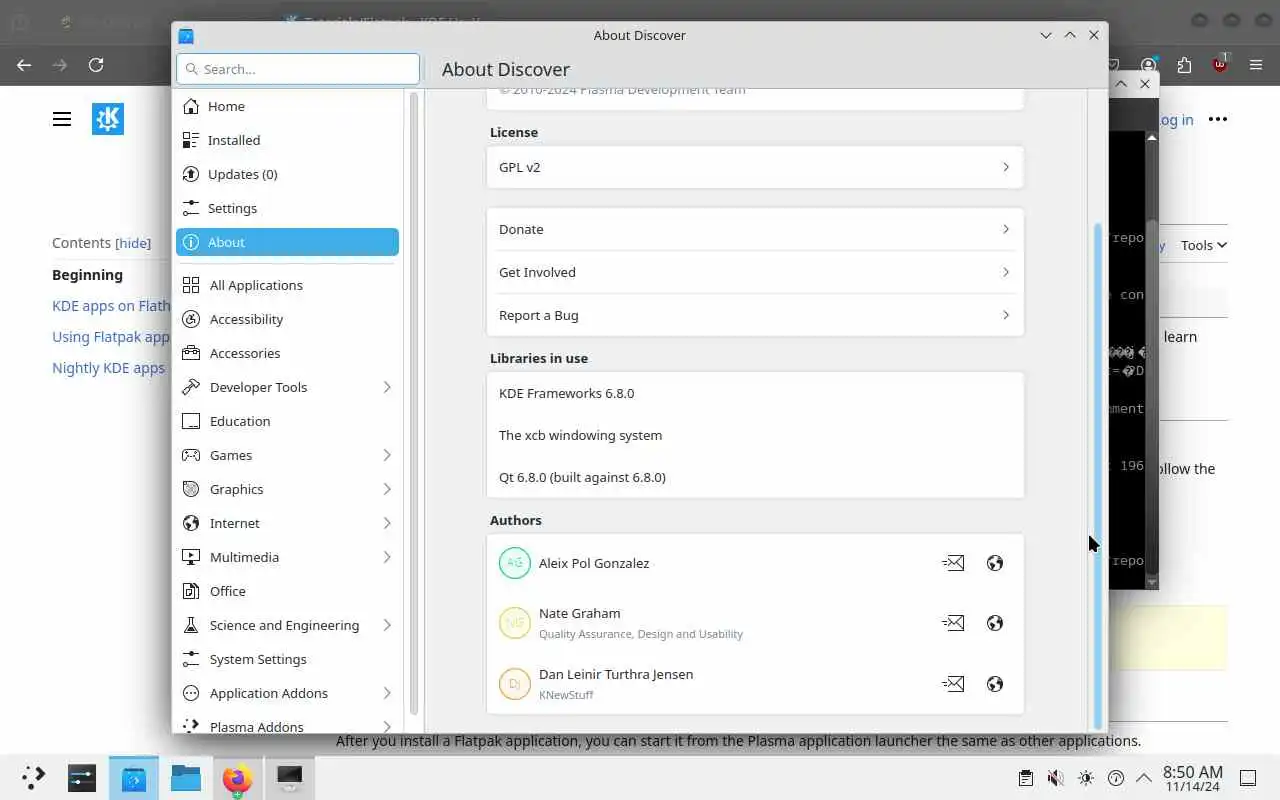This screenshot has width=1280, height=800.
Task: Click the Office category icon
Action: (191, 591)
